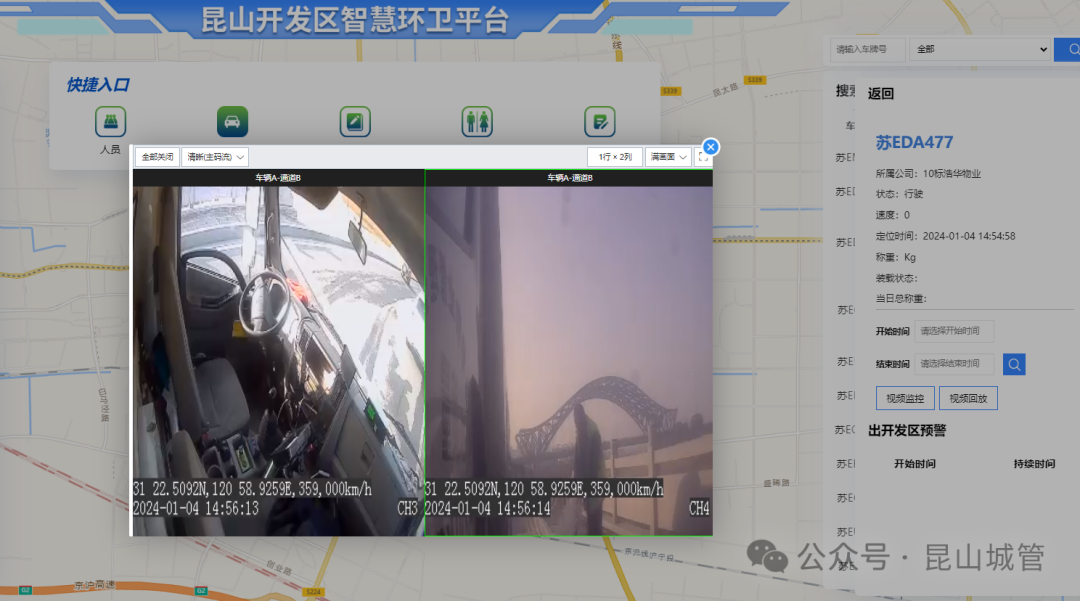Image resolution: width=1080 pixels, height=601 pixels.
Task: Select the 1行 × 2列 layout button
Action: click(615, 157)
